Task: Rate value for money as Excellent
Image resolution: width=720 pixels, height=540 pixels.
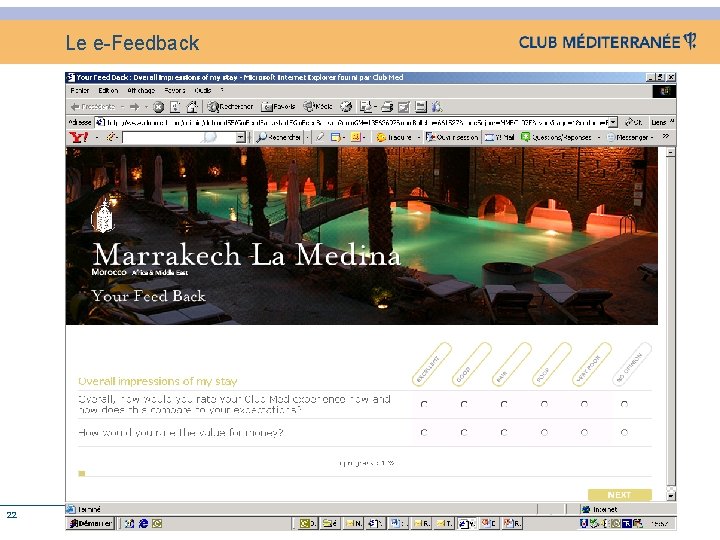Action: coord(424,433)
